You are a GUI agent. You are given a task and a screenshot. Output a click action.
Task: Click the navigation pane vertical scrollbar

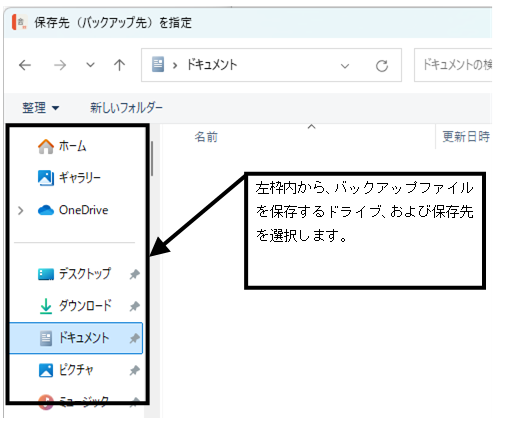point(152,159)
